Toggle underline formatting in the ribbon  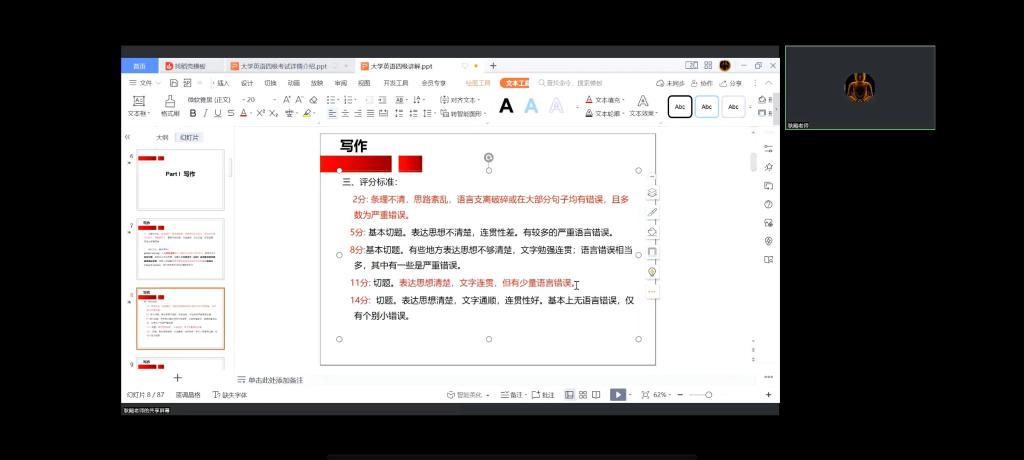(217, 113)
